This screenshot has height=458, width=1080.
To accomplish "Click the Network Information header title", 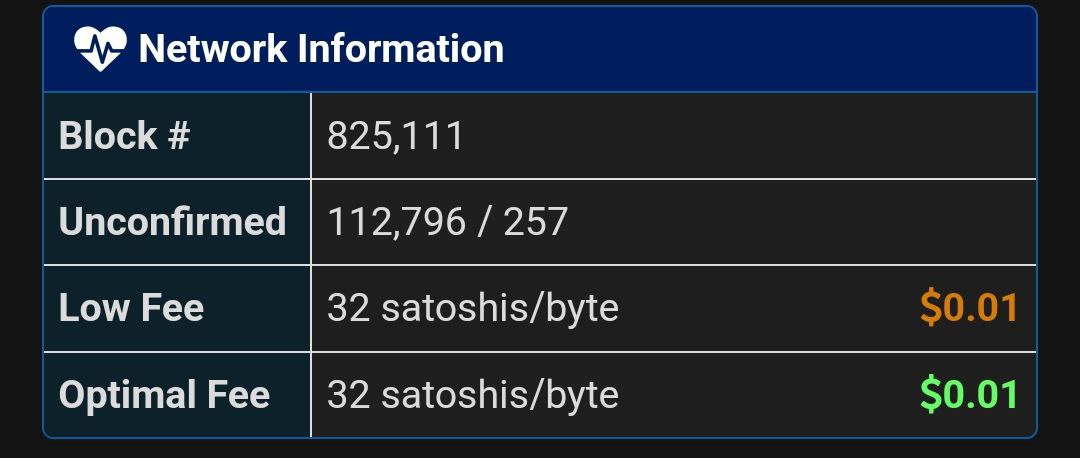I will tap(321, 49).
